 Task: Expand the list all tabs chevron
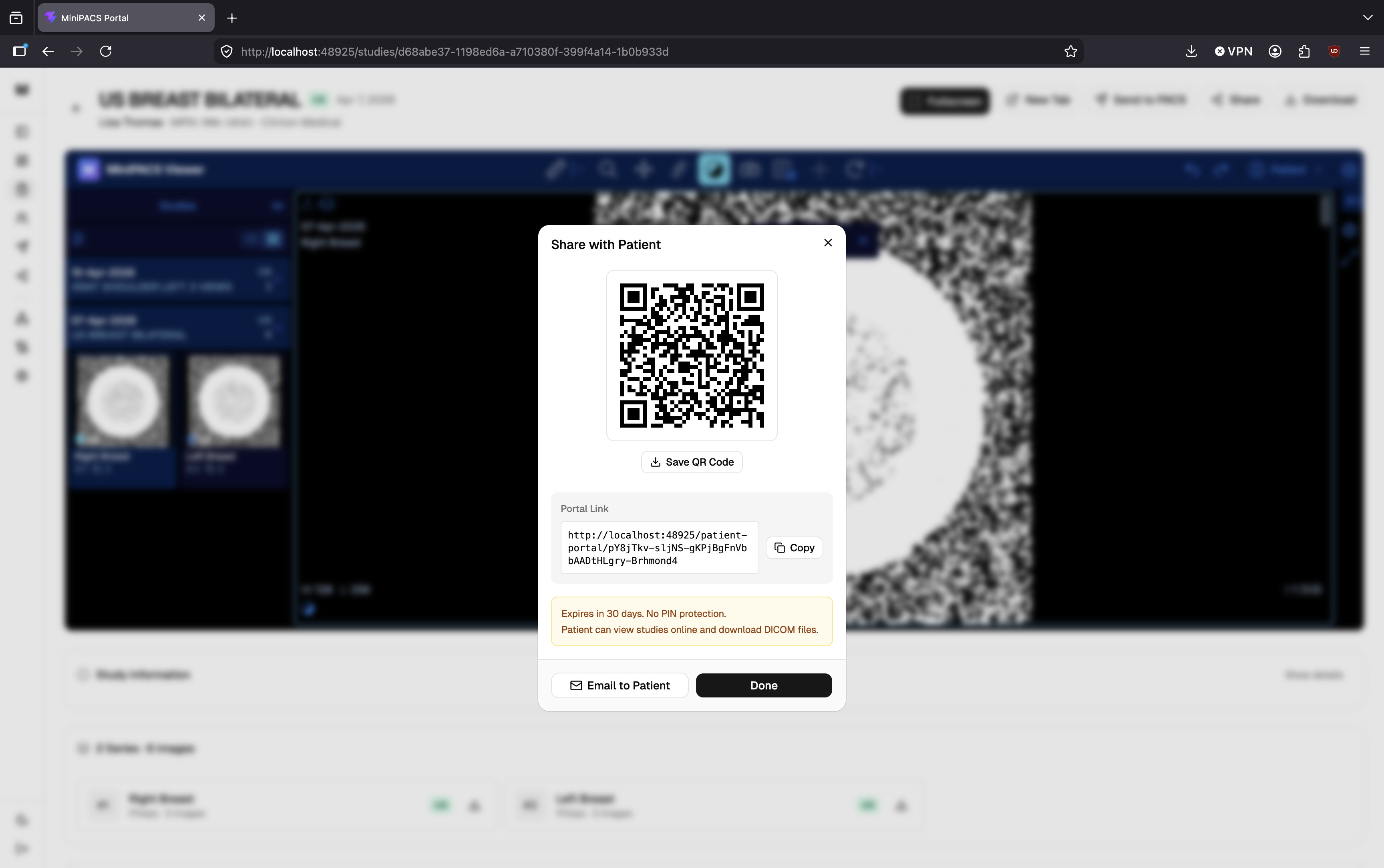tap(1367, 18)
